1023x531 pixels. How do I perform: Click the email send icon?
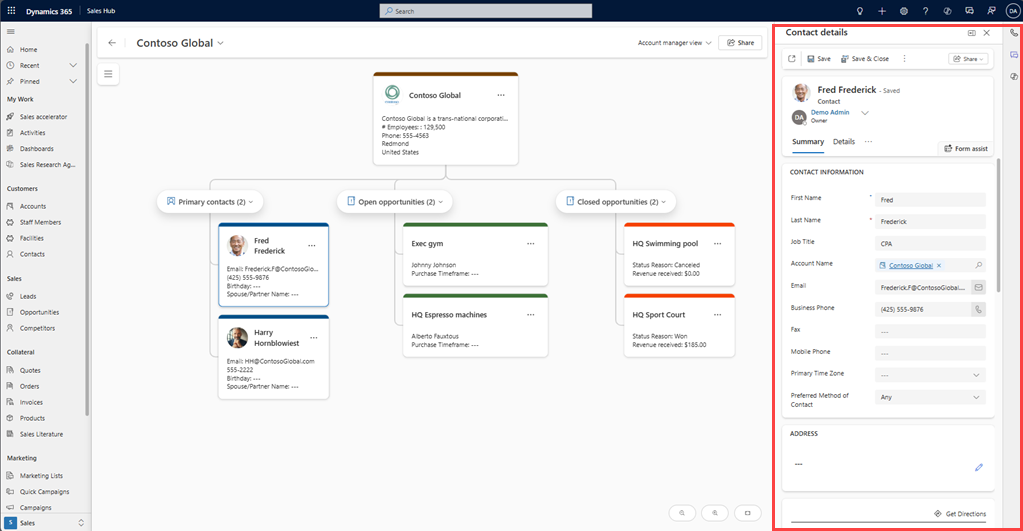(x=979, y=287)
